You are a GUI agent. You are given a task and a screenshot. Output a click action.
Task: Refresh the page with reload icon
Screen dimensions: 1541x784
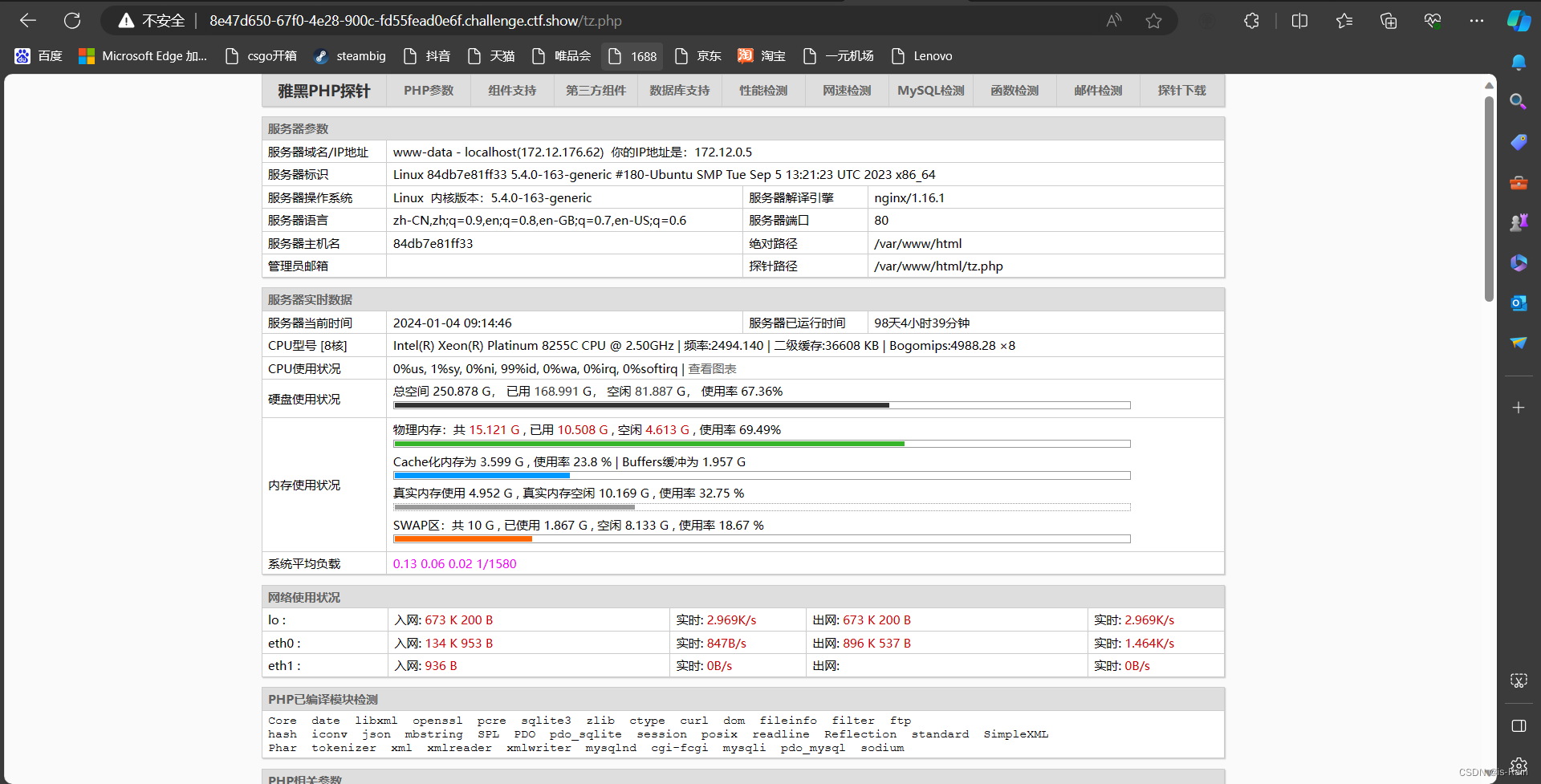pos(72,21)
